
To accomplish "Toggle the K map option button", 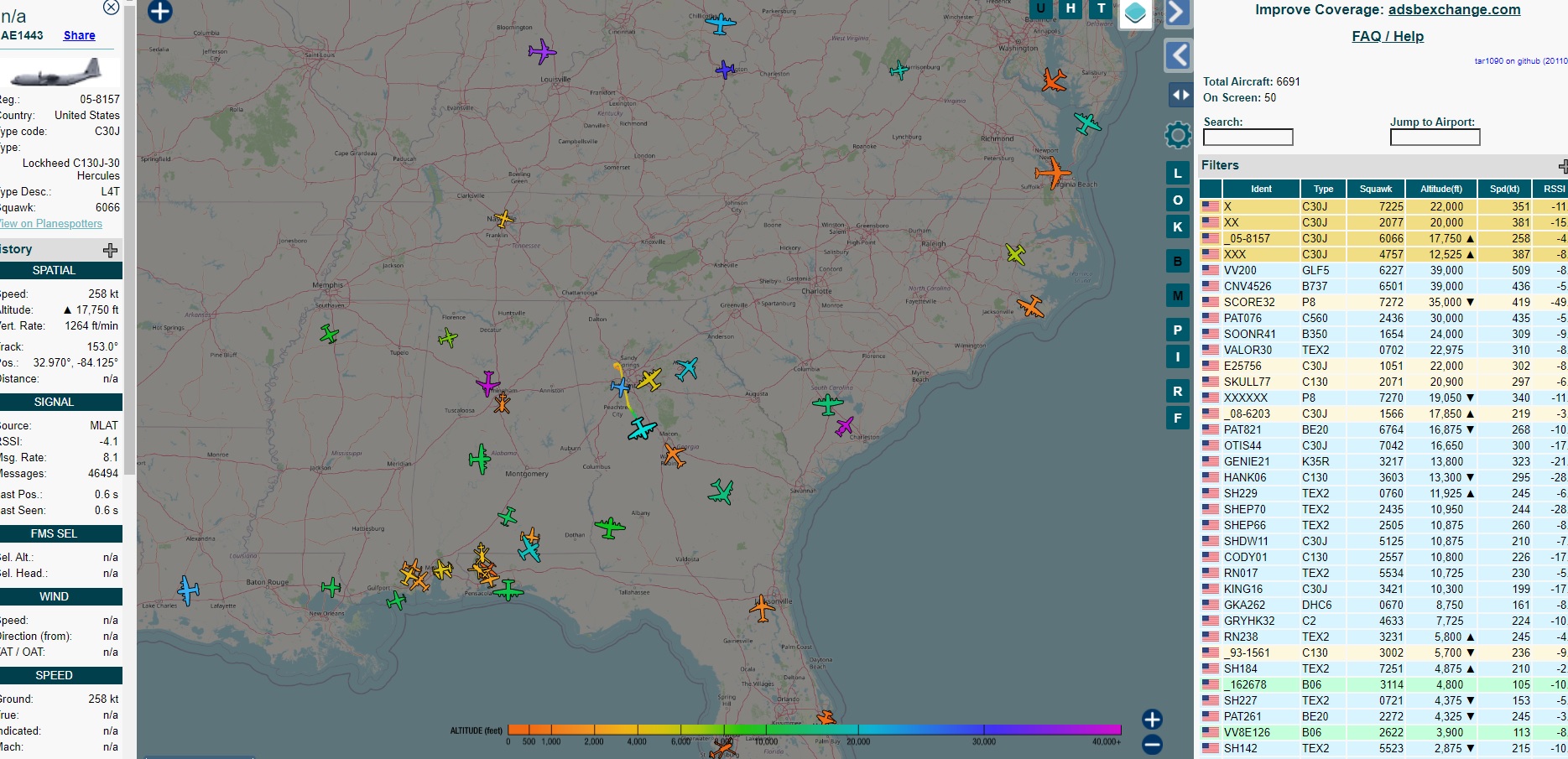I will [1178, 226].
